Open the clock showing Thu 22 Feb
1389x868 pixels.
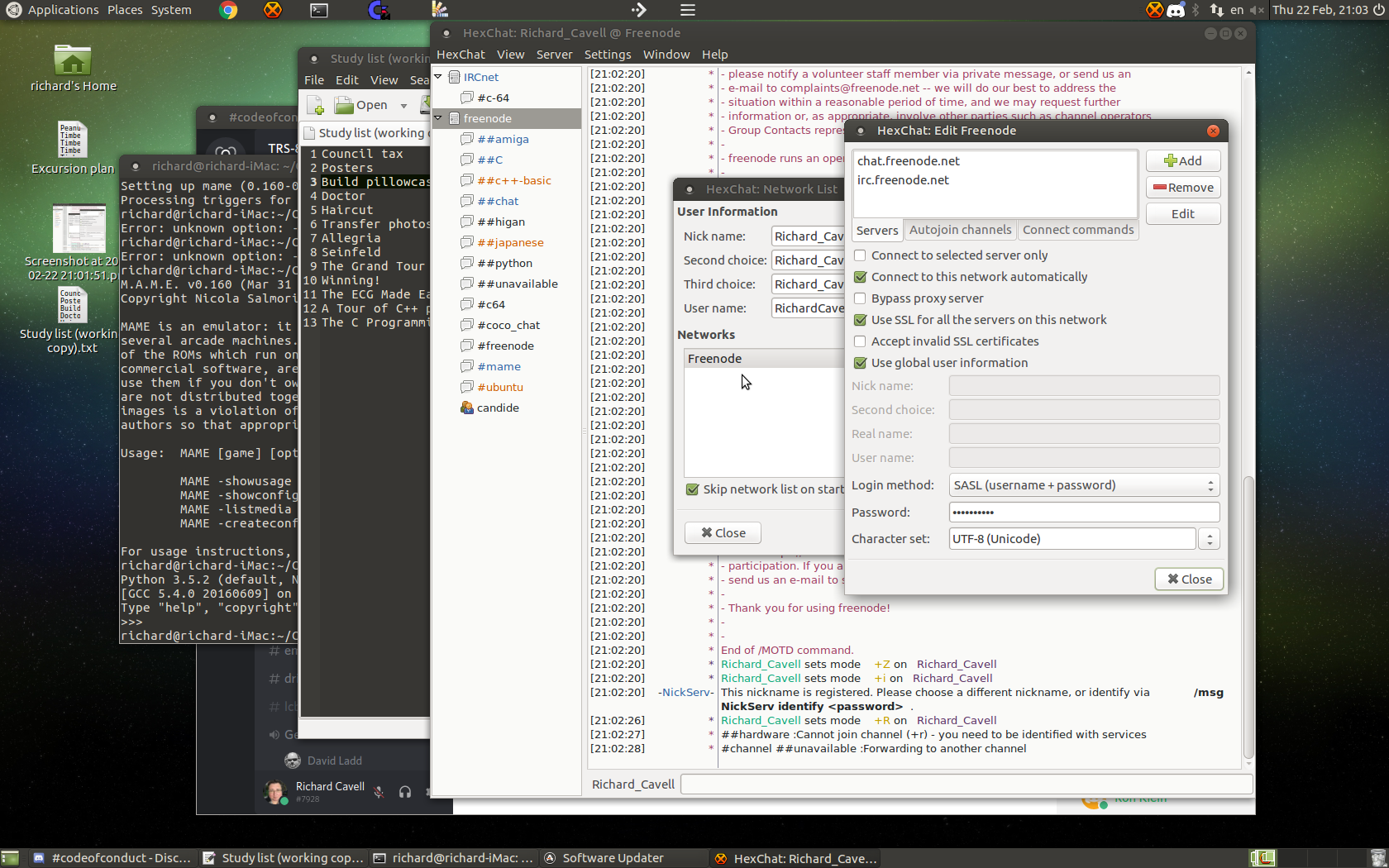(1320, 10)
